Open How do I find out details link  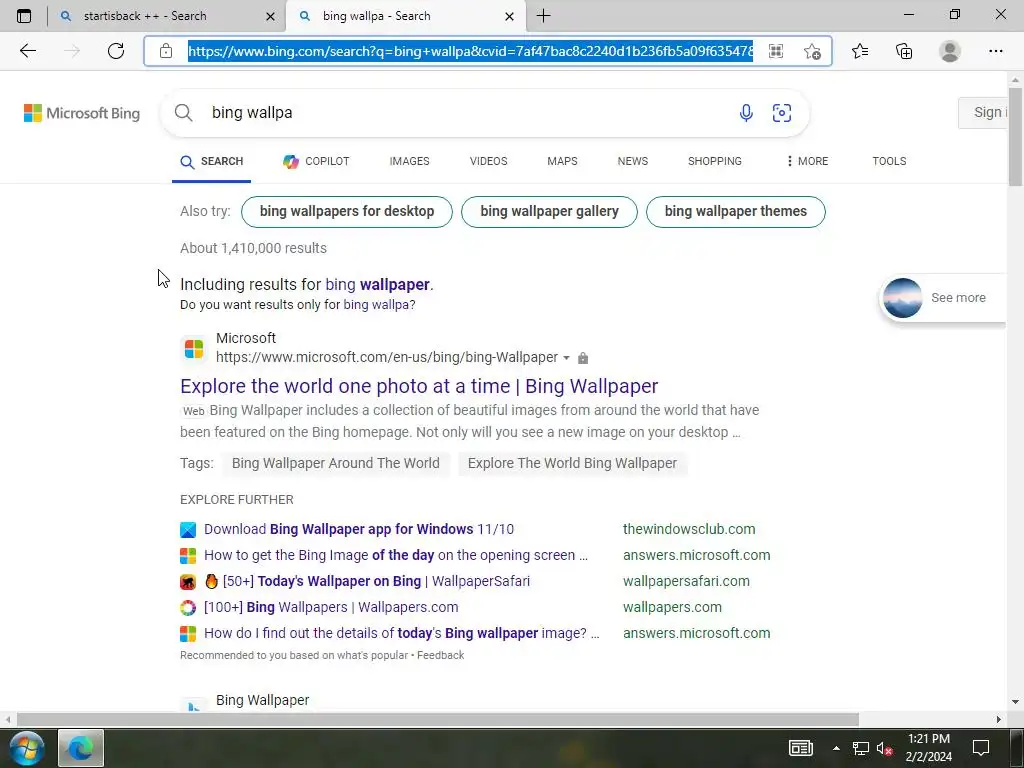click(402, 633)
